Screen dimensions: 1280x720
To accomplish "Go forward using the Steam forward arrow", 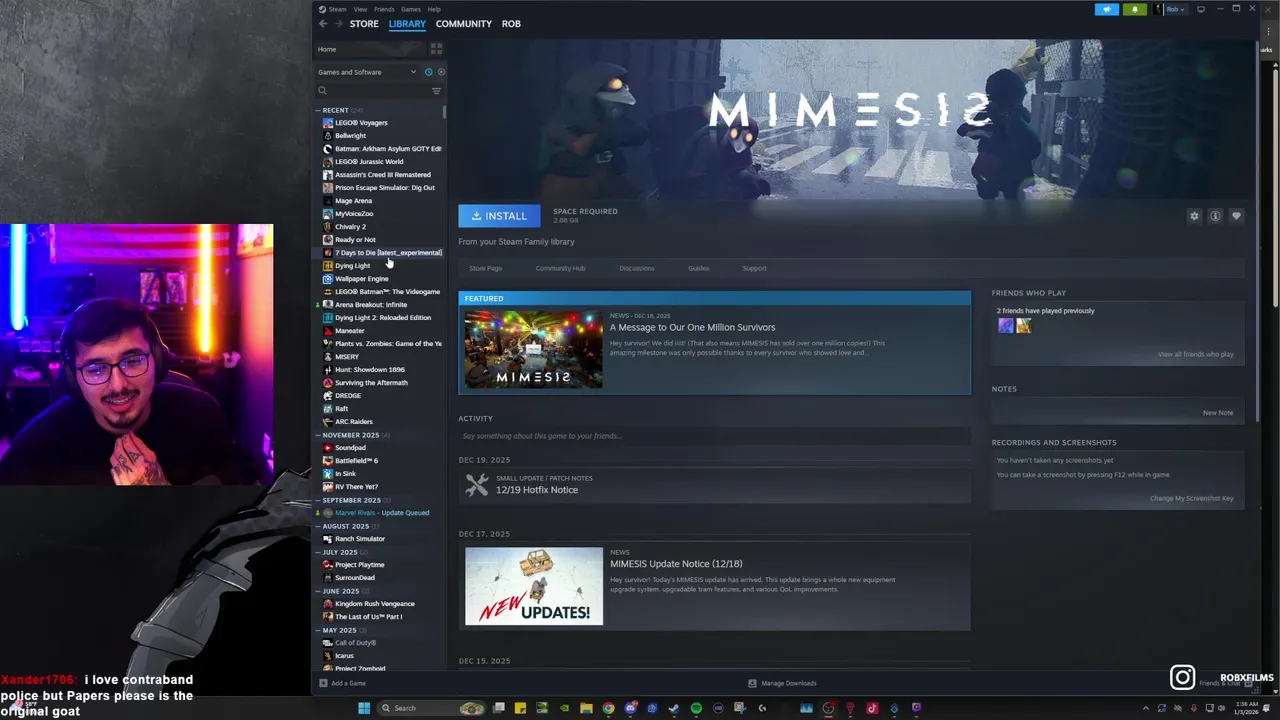I will [338, 24].
